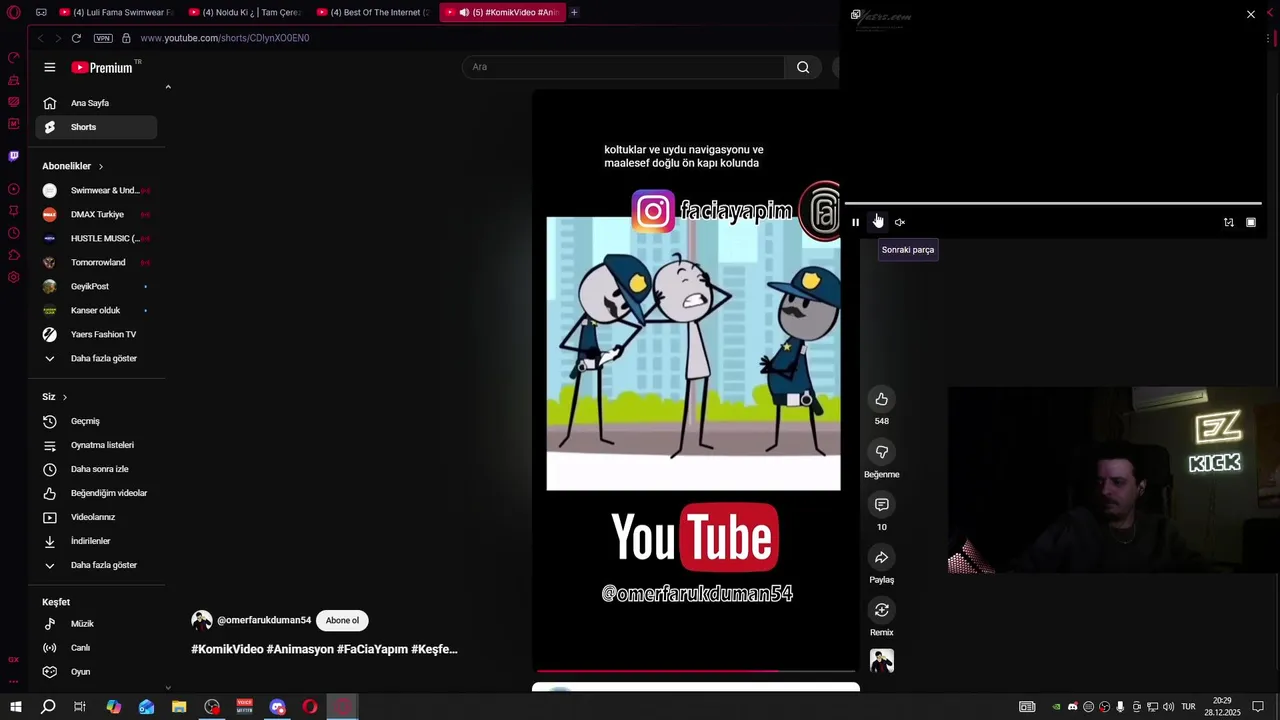Seek on the pop-out player progress bar

(1052, 204)
